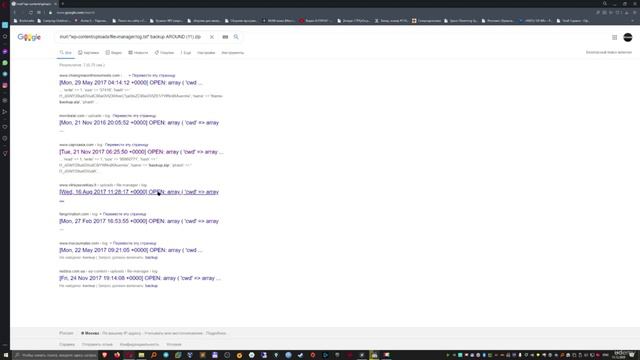
Task: Open the on-screen keyboard icon in search box
Action: pyautogui.click(x=225, y=37)
